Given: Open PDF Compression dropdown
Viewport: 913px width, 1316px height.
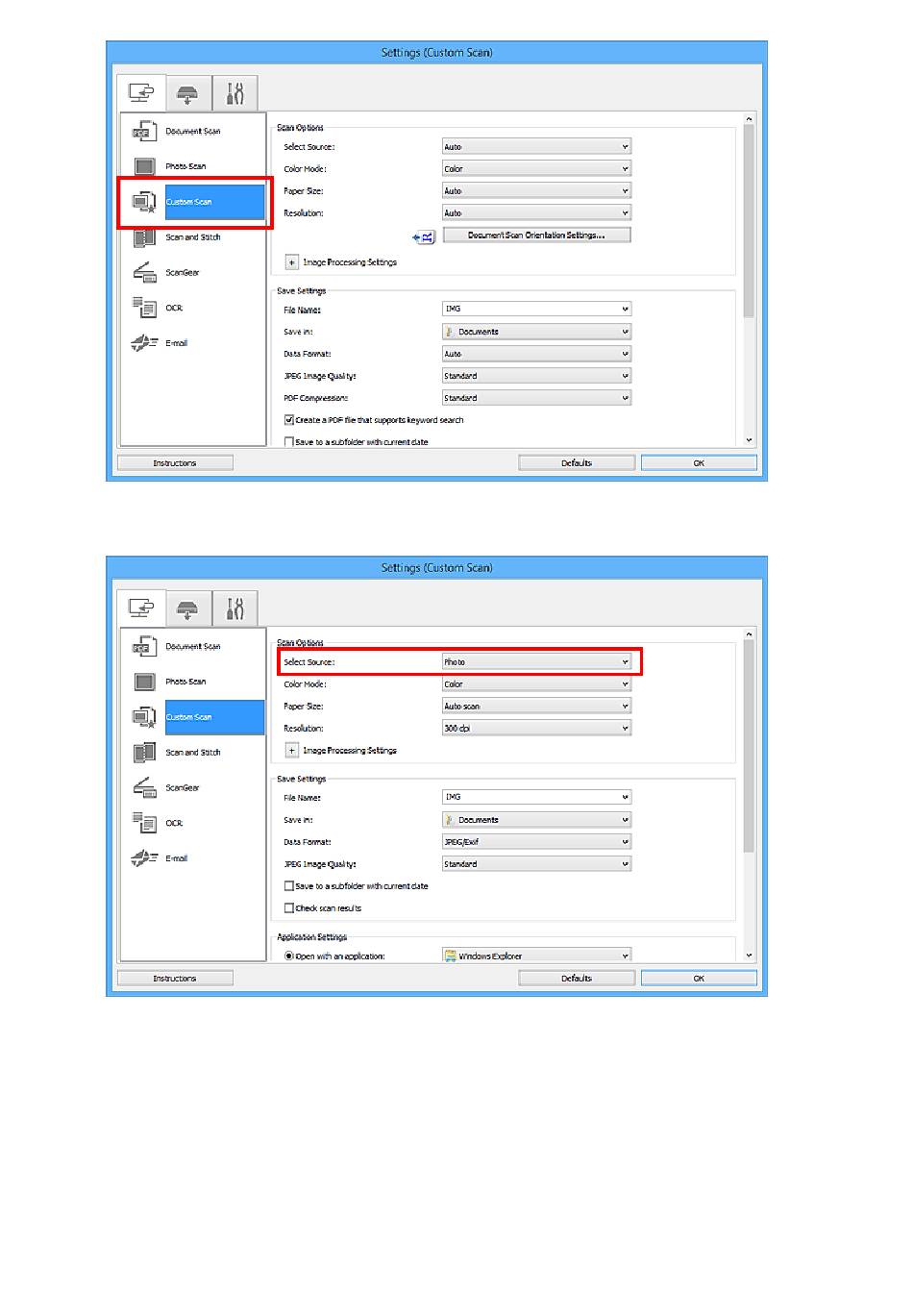Looking at the screenshot, I should [x=536, y=398].
